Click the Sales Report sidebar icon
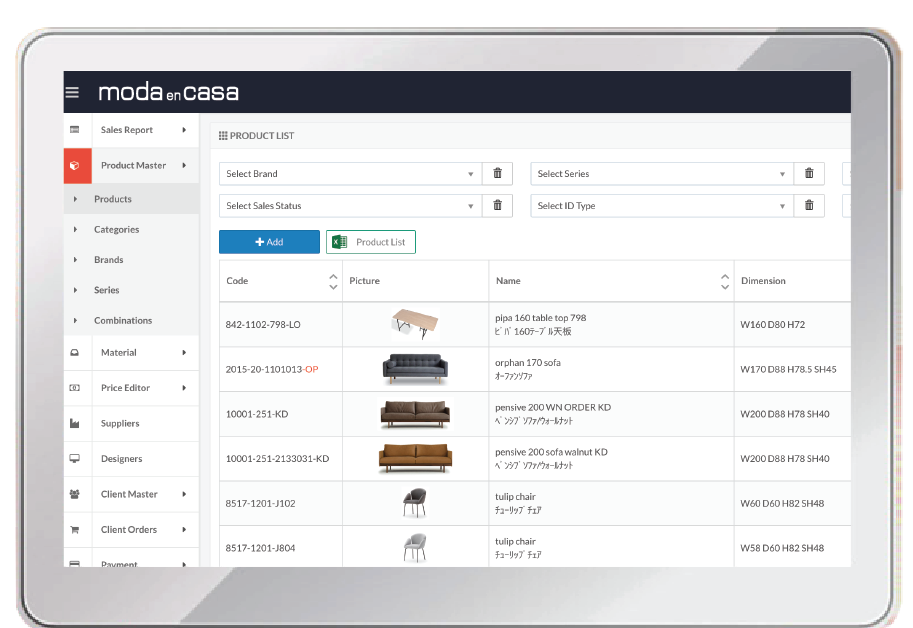Screen dimensions: 913x628 [75, 130]
